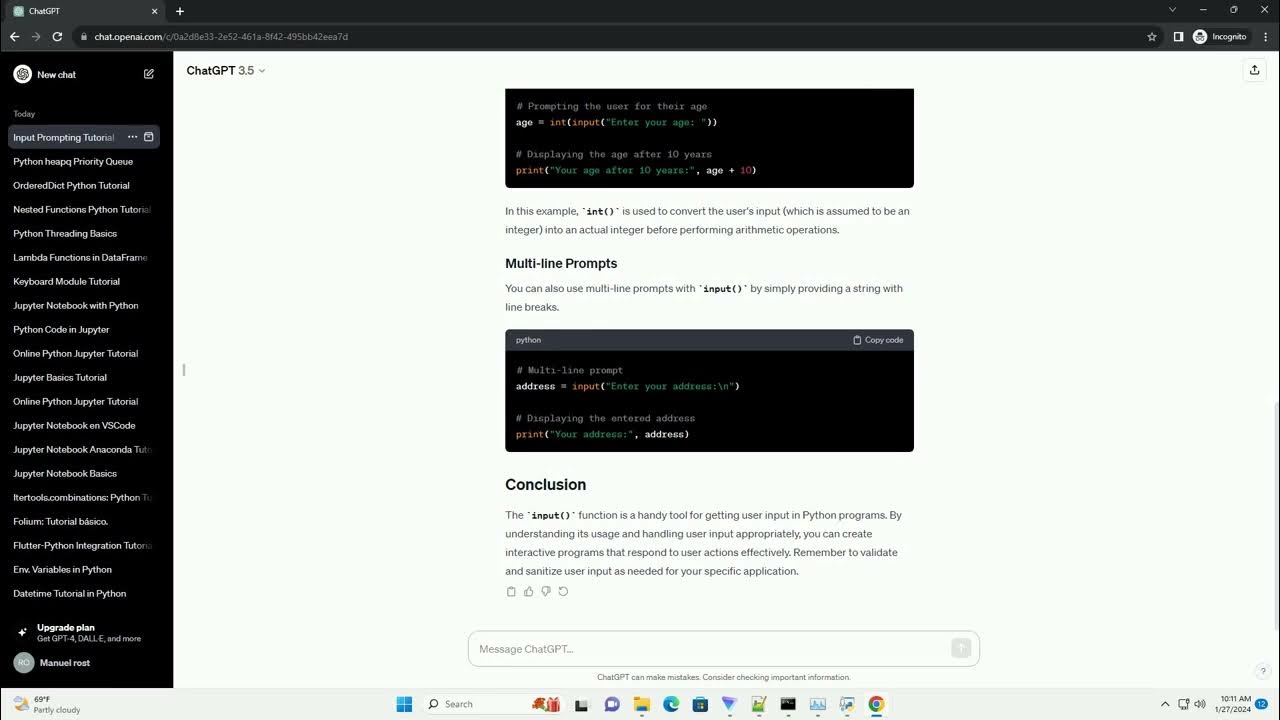
Task: Bookmark this page with the star icon
Action: point(1152,36)
